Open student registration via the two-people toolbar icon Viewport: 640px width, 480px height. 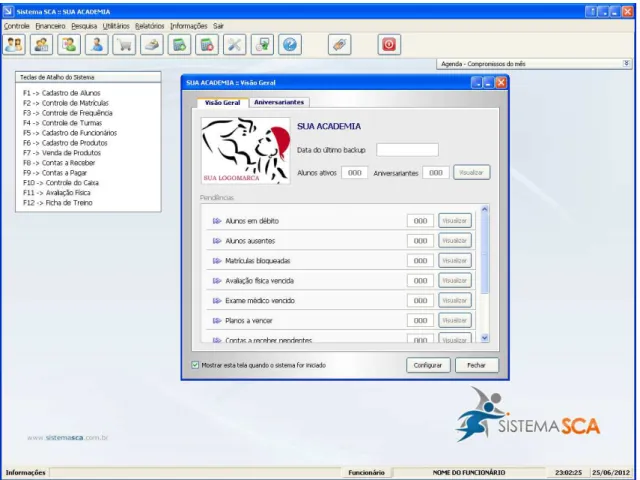[14, 44]
